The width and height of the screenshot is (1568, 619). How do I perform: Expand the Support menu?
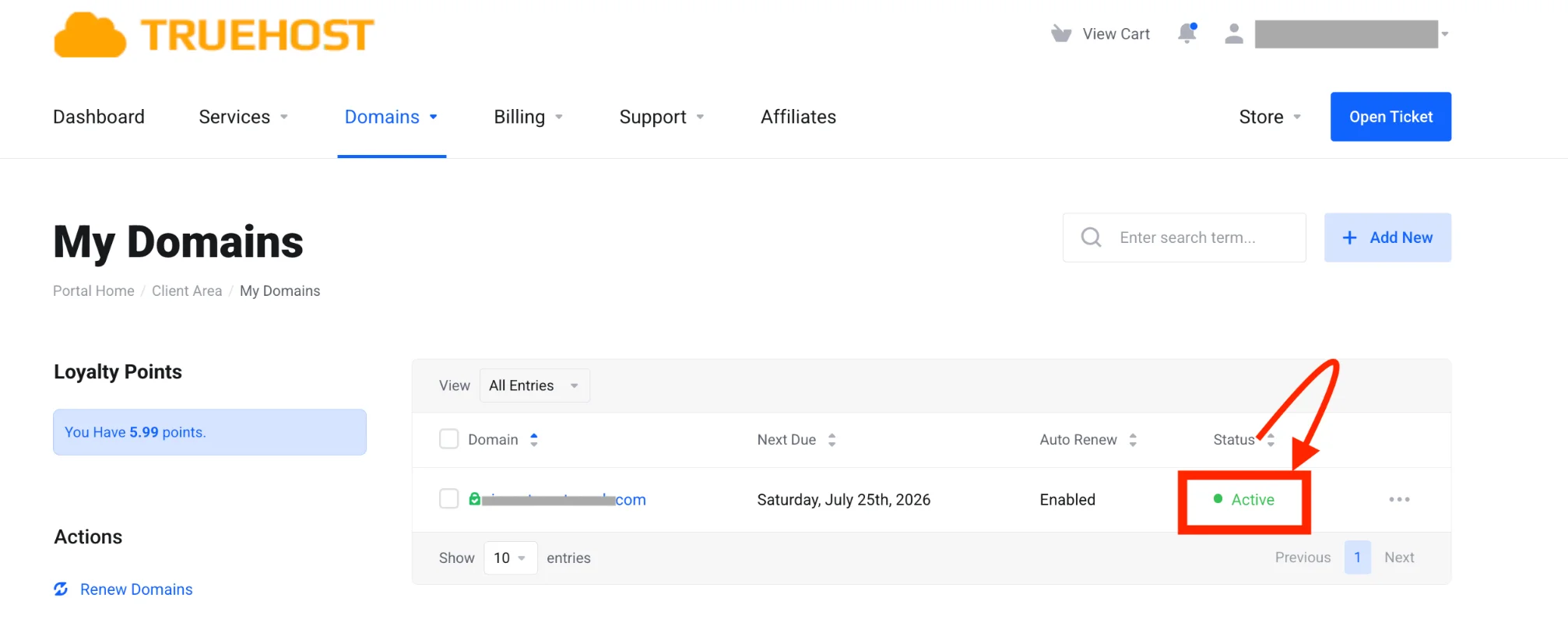tap(662, 117)
